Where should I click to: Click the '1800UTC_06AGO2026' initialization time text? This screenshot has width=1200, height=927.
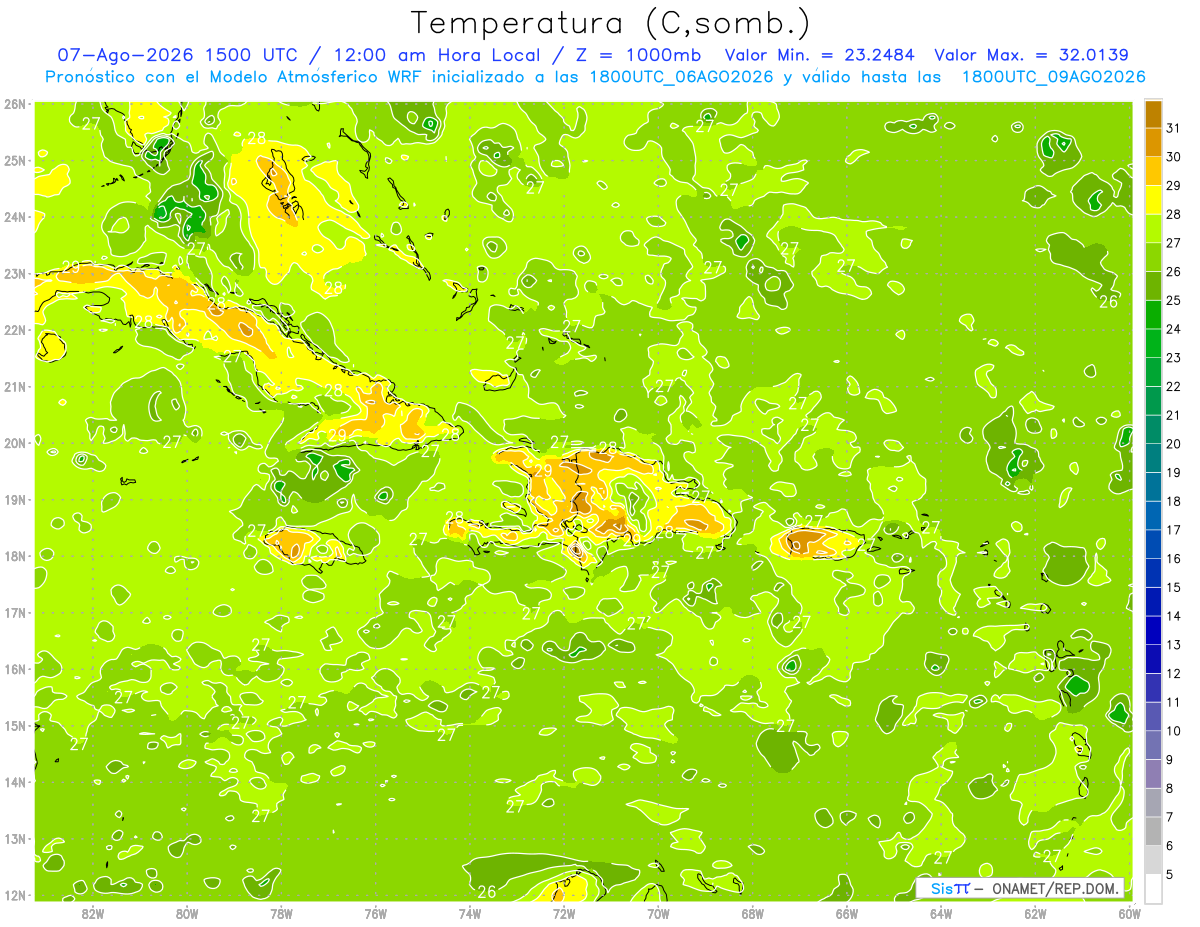682,77
